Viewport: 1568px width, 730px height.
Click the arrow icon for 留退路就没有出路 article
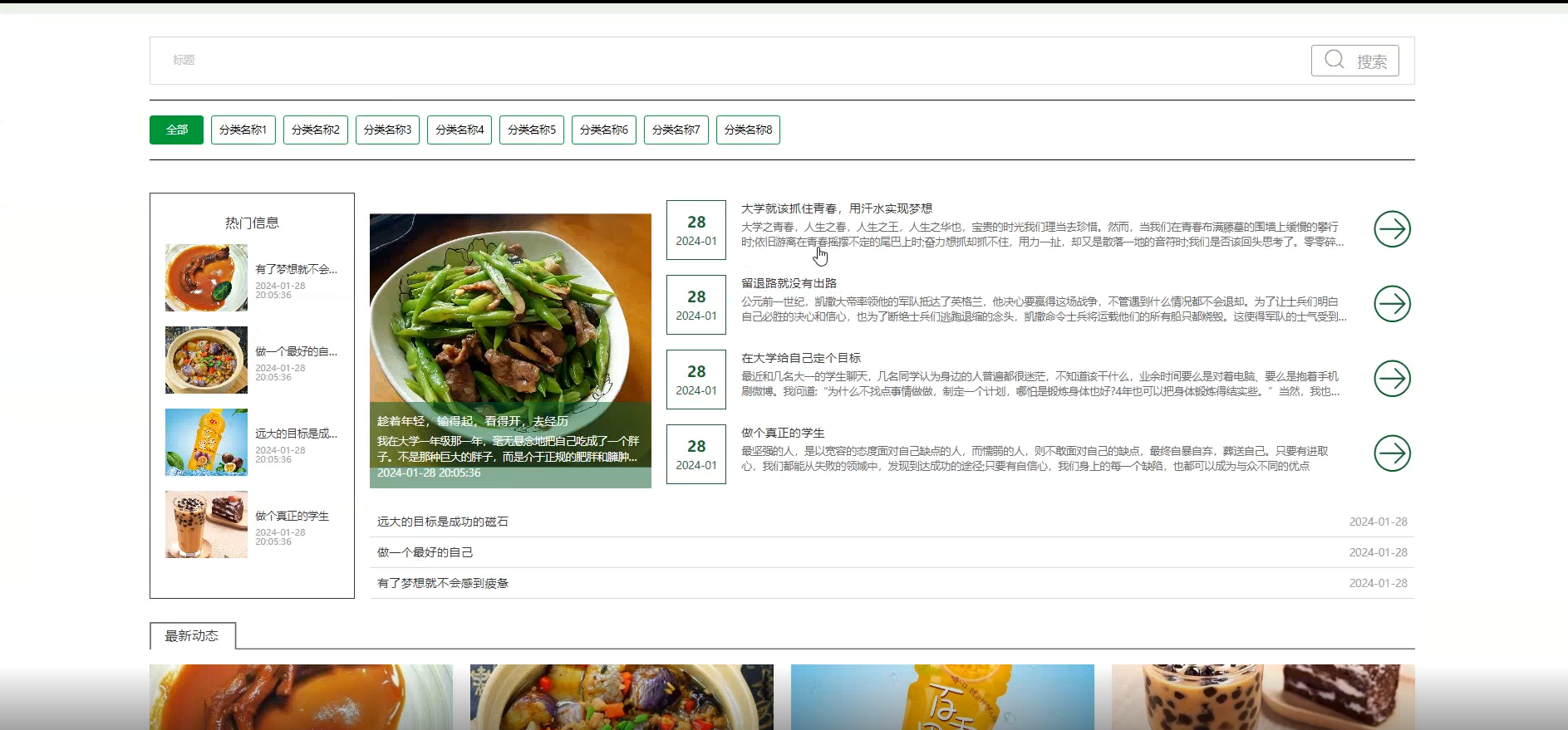[x=1392, y=304]
